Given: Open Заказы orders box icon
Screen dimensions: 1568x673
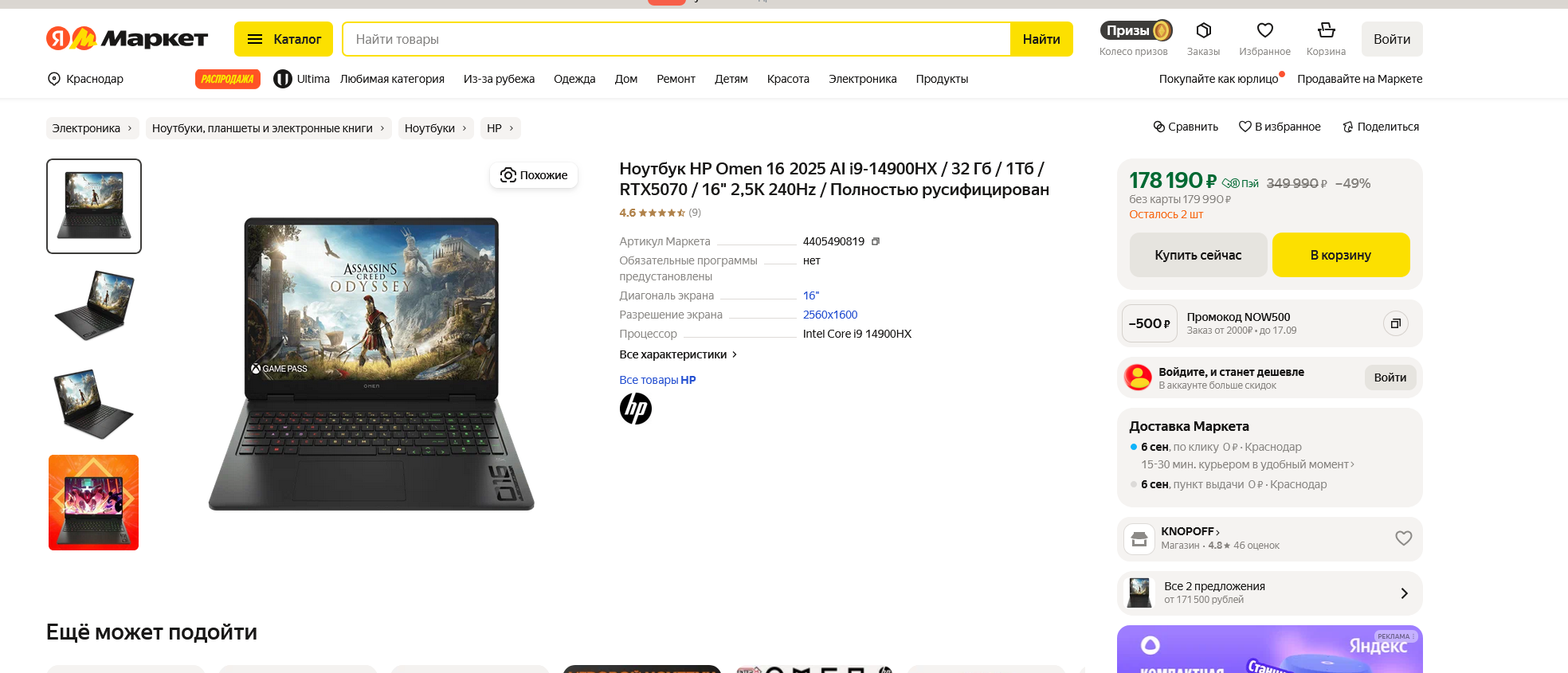Looking at the screenshot, I should coord(1203,39).
